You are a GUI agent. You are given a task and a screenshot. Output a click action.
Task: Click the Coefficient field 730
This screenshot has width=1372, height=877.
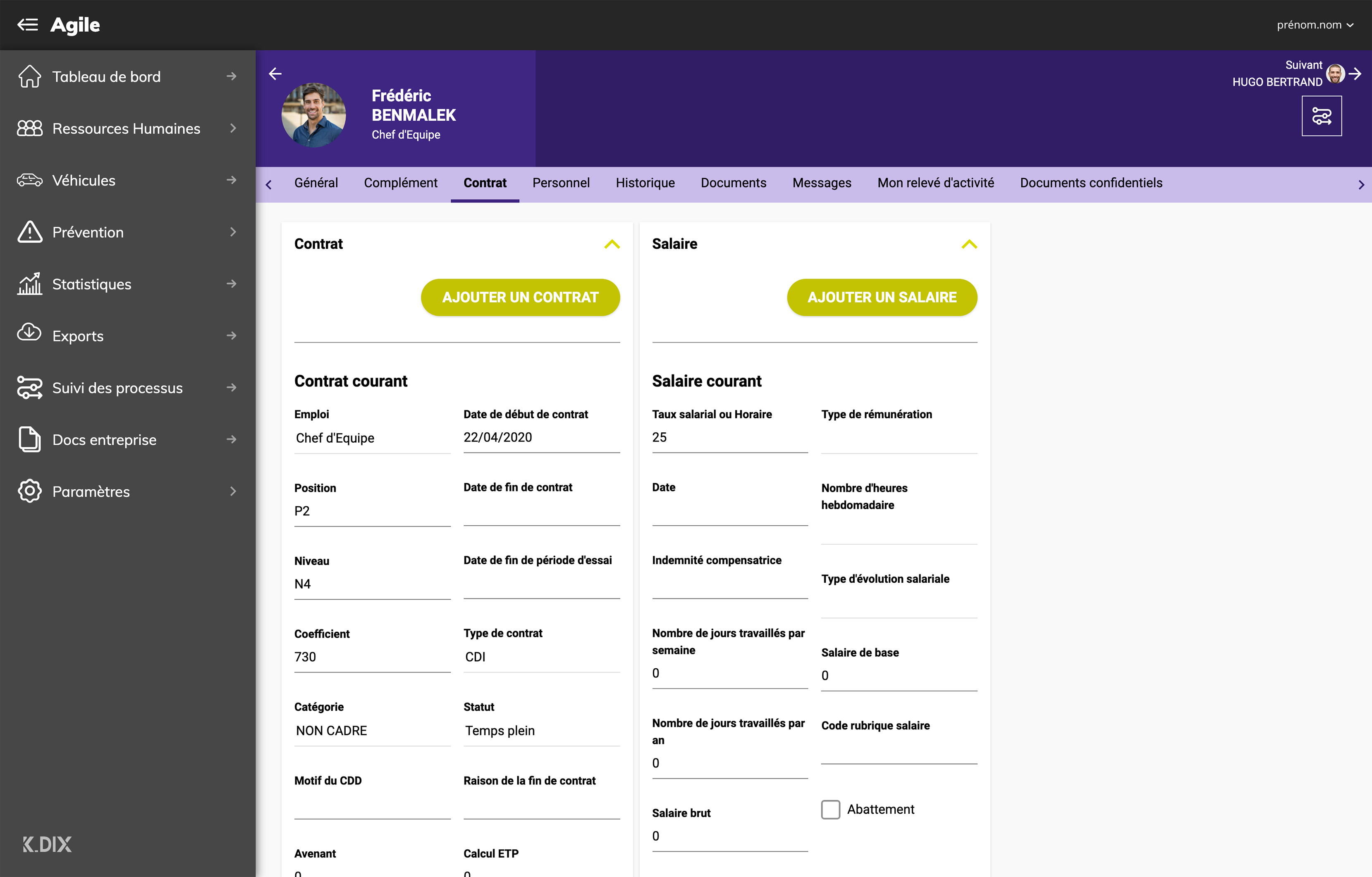click(372, 657)
